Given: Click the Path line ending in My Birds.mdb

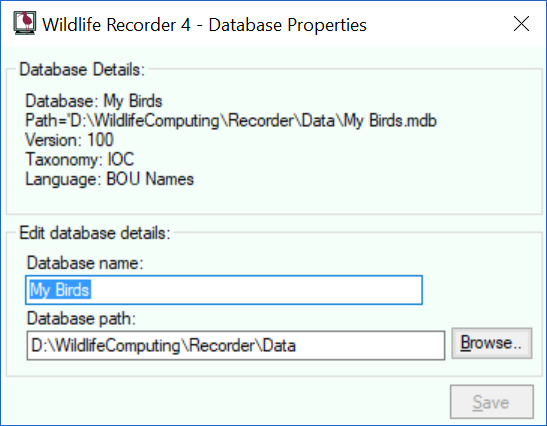Looking at the screenshot, I should 231,121.
